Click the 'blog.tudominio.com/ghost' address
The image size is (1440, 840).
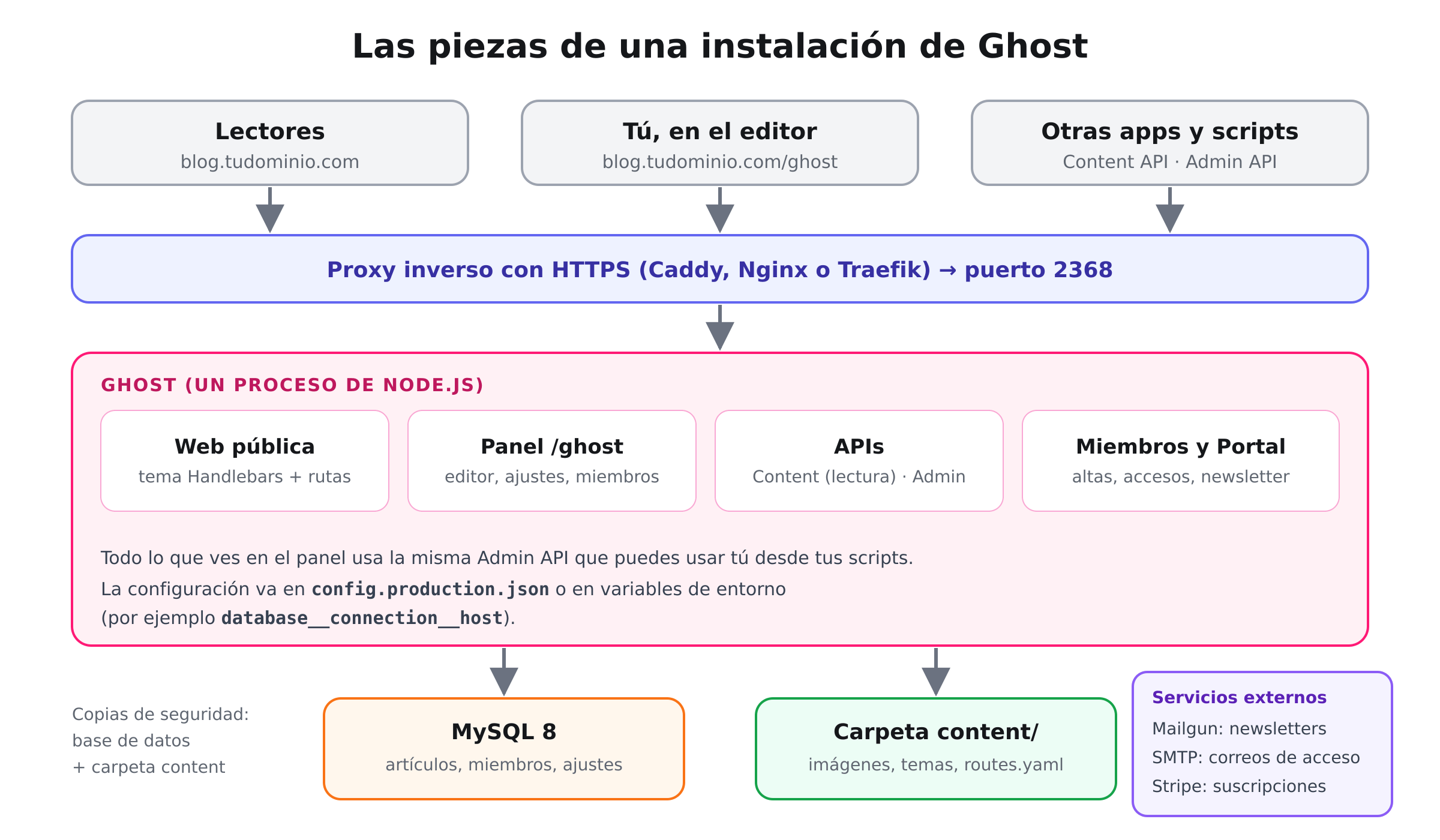point(720,162)
